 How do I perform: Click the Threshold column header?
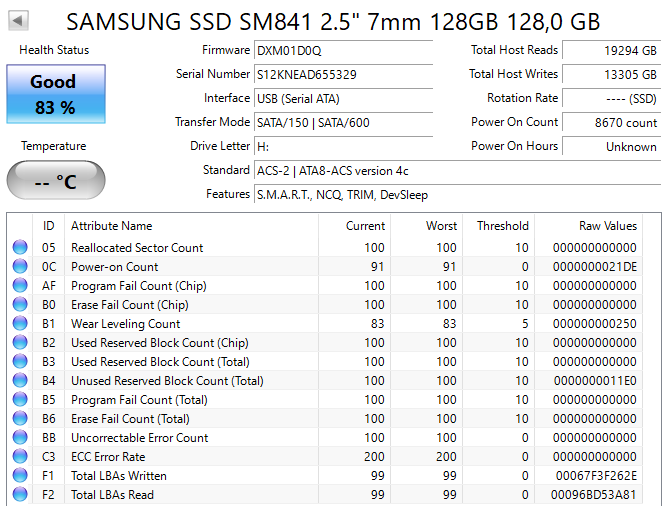tap(502, 226)
